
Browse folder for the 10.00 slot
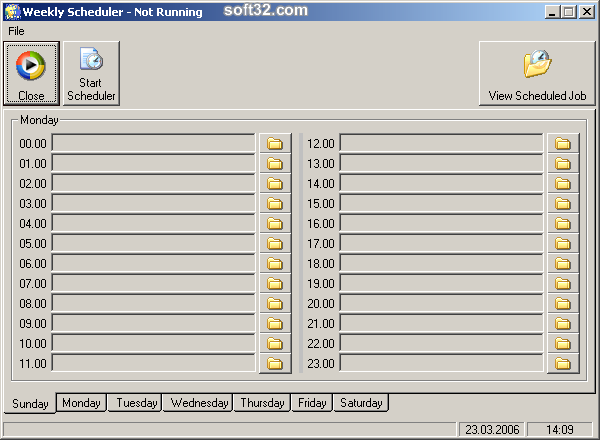275,344
